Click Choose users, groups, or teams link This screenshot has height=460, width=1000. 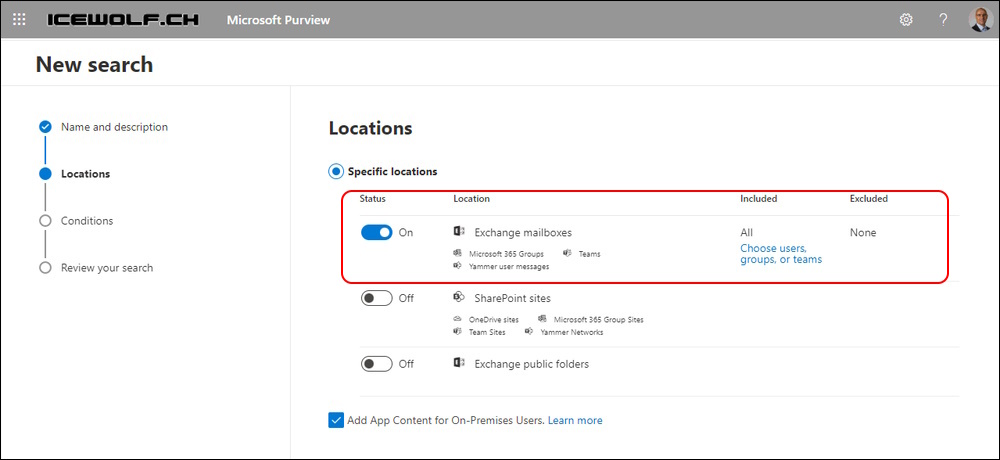tap(781, 254)
